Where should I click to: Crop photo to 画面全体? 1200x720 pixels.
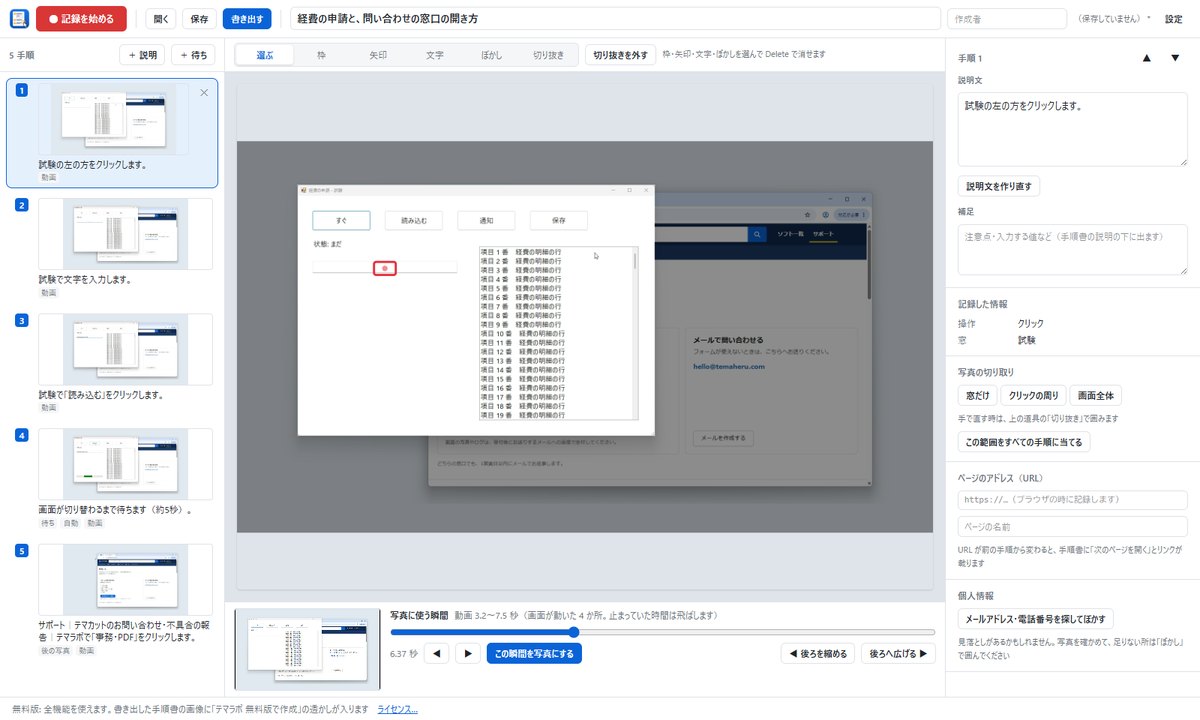pyautogui.click(x=1096, y=395)
